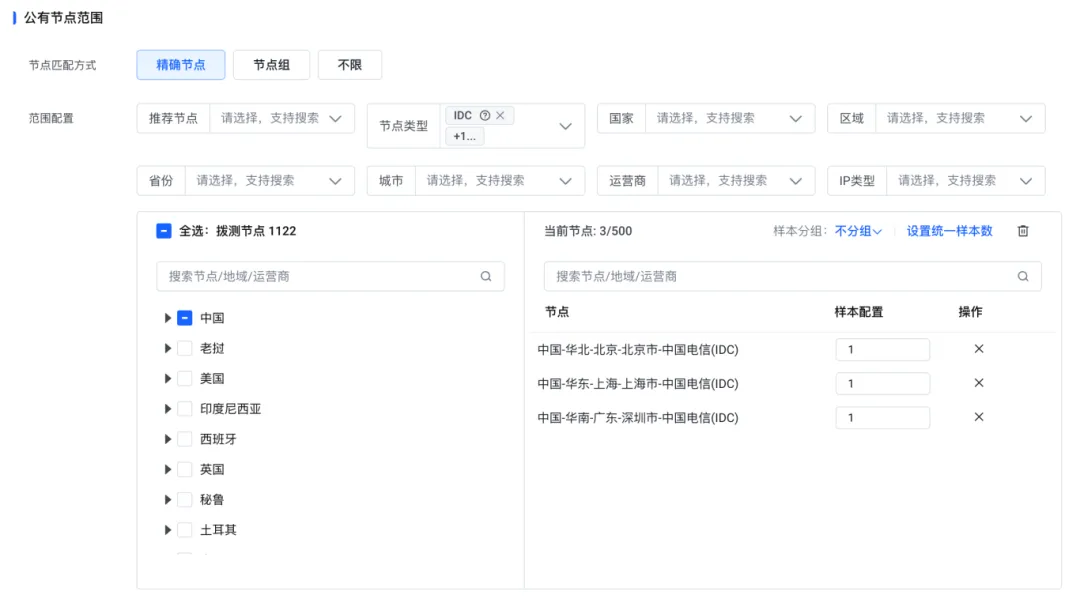Image resolution: width=1080 pixels, height=599 pixels.
Task: Select the 不限 matching mode
Action: pyautogui.click(x=350, y=65)
